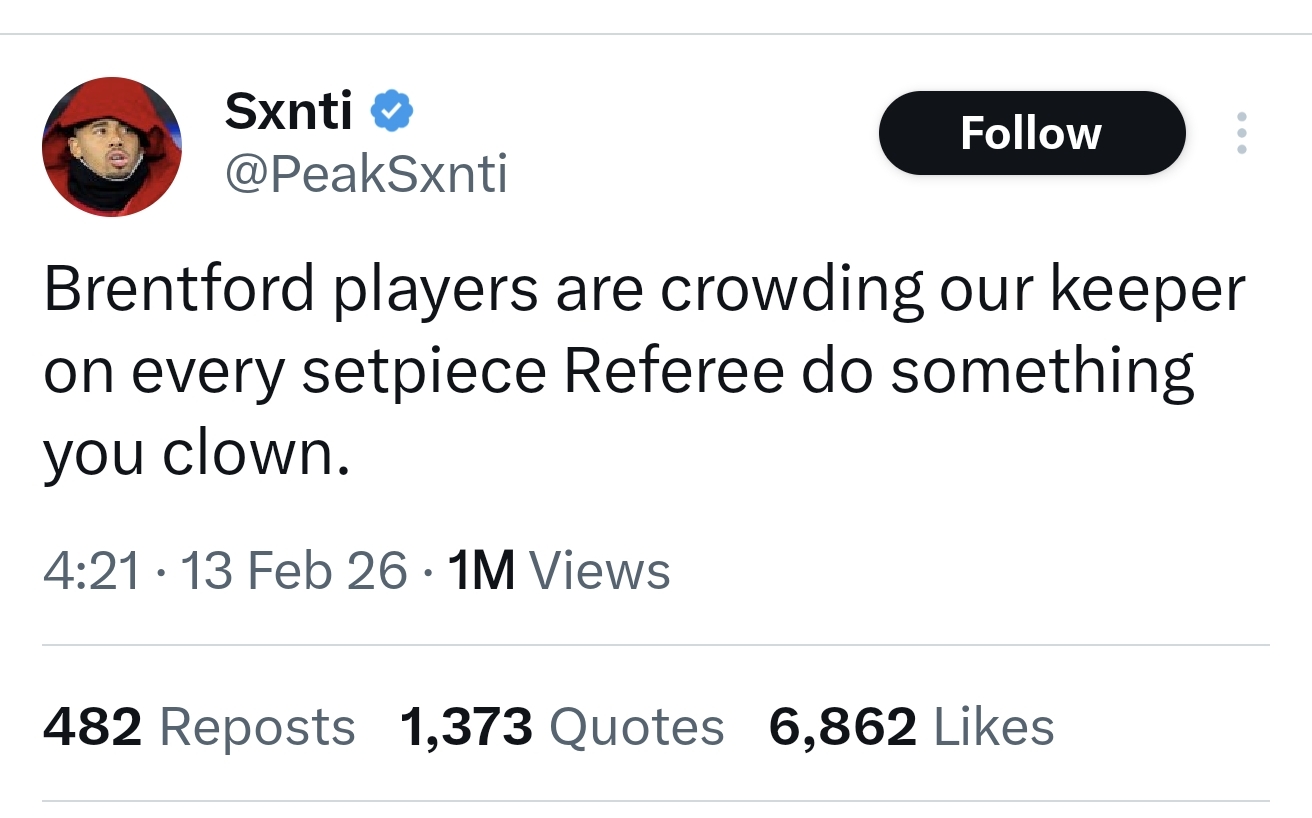
Task: Click the blue verified badge
Action: (393, 112)
